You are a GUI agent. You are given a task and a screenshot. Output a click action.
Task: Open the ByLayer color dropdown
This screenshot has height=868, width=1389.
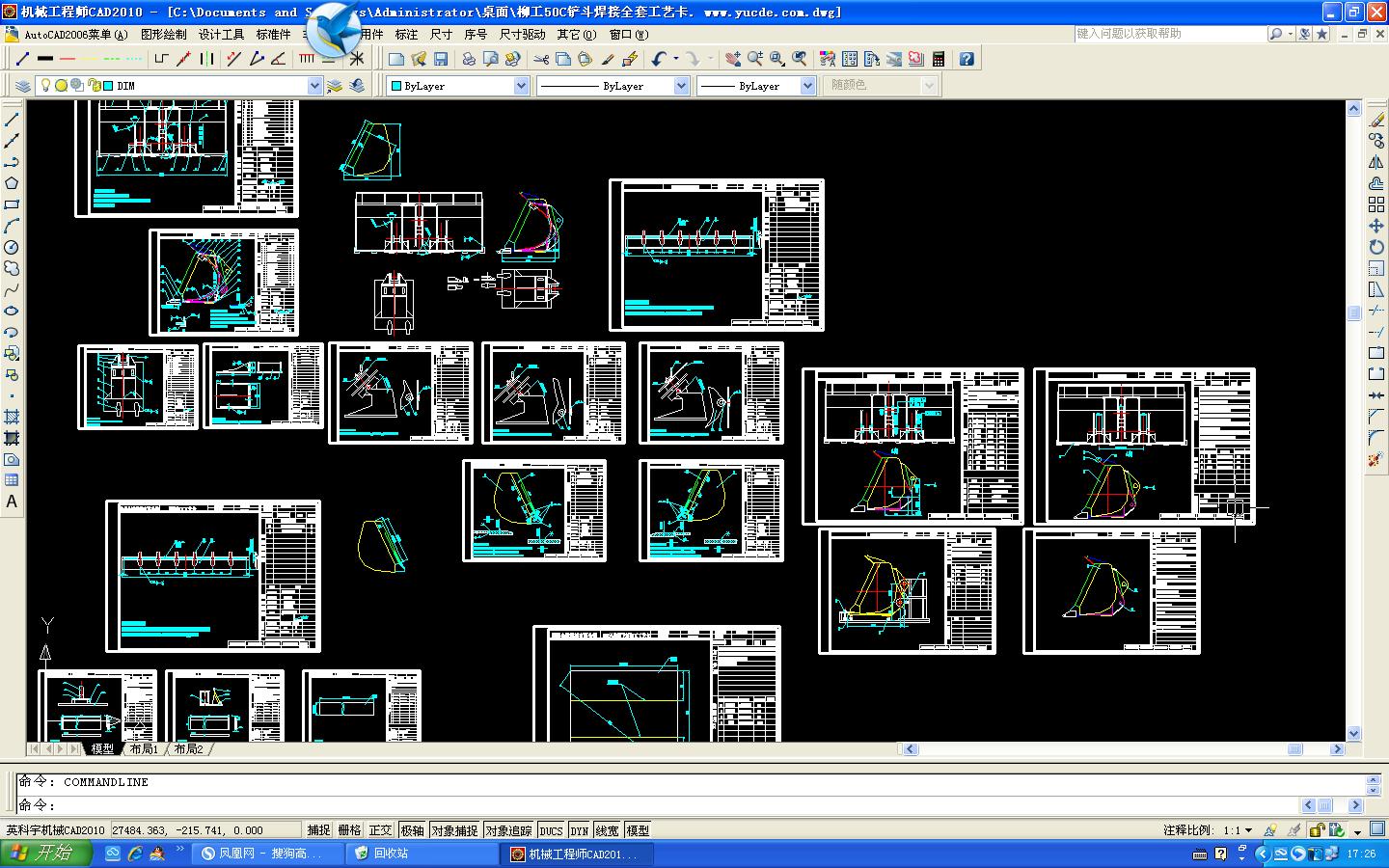pos(522,86)
